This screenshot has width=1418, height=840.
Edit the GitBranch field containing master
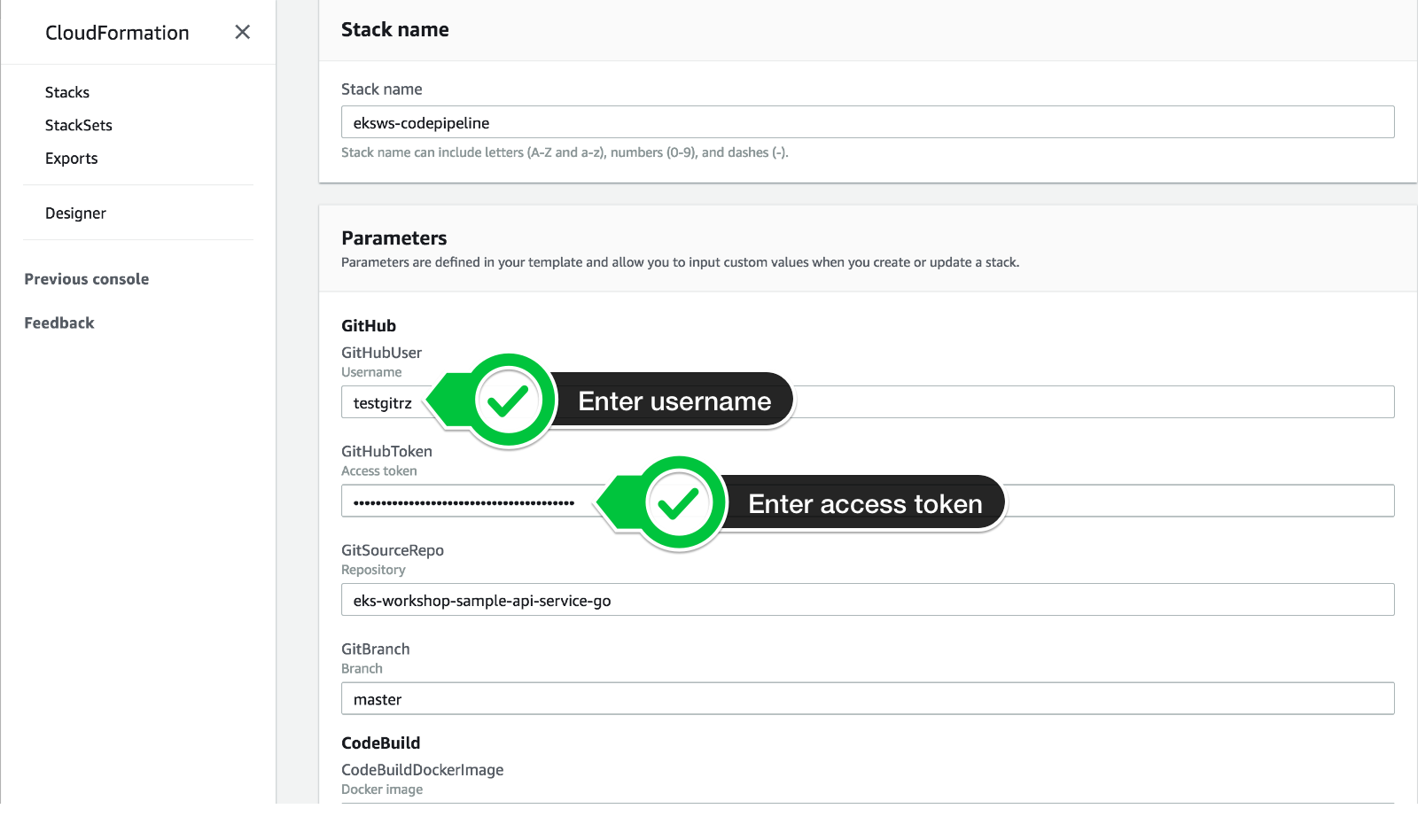(867, 698)
